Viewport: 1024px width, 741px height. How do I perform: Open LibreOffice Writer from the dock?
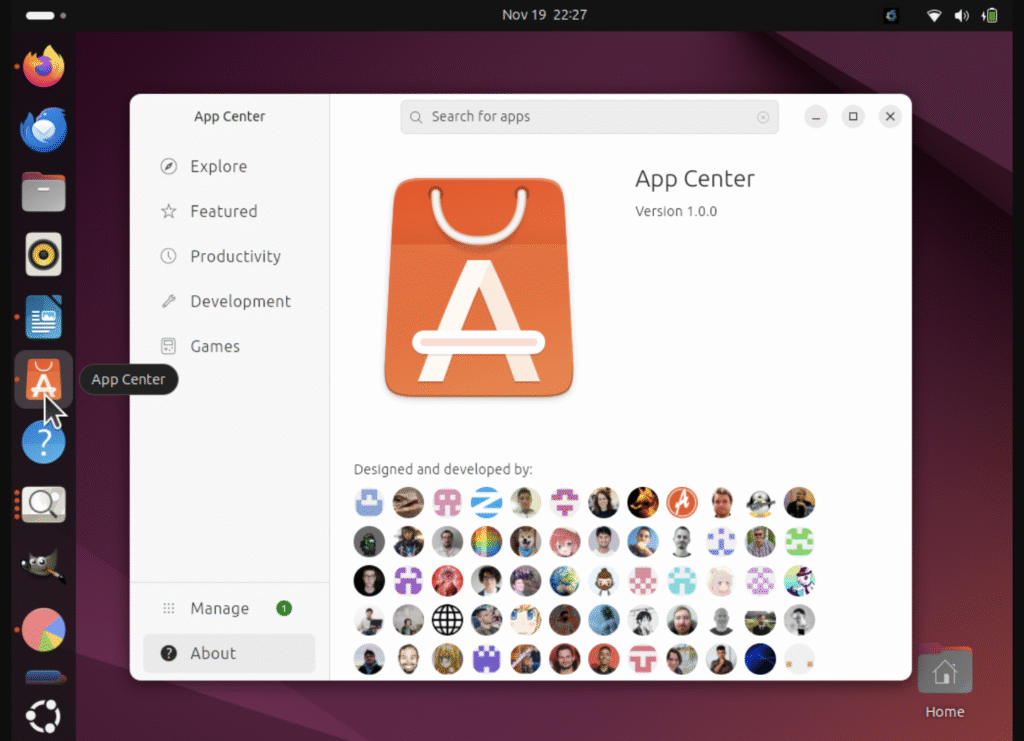click(44, 317)
